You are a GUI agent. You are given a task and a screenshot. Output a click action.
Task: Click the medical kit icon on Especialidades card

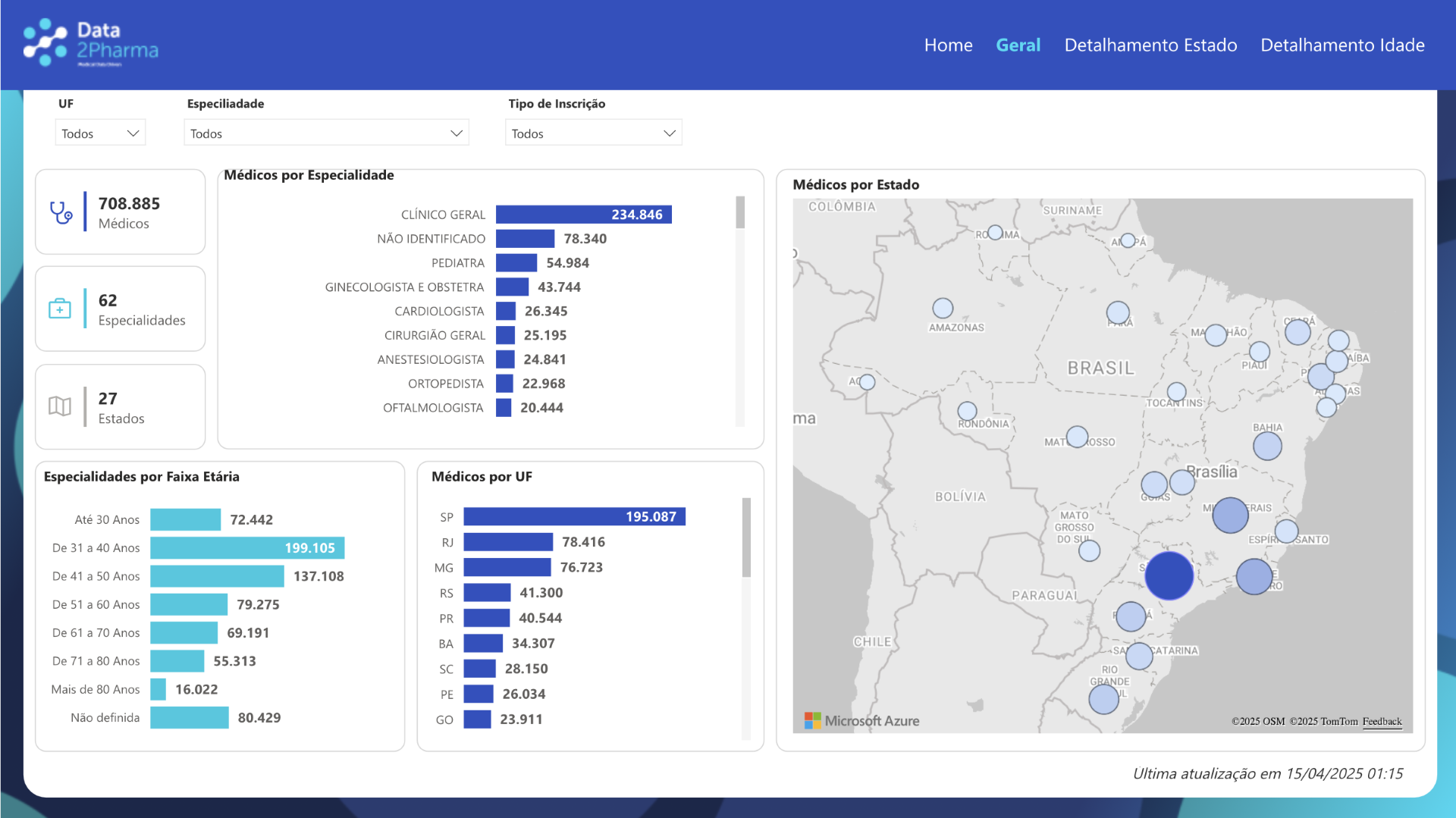click(60, 309)
